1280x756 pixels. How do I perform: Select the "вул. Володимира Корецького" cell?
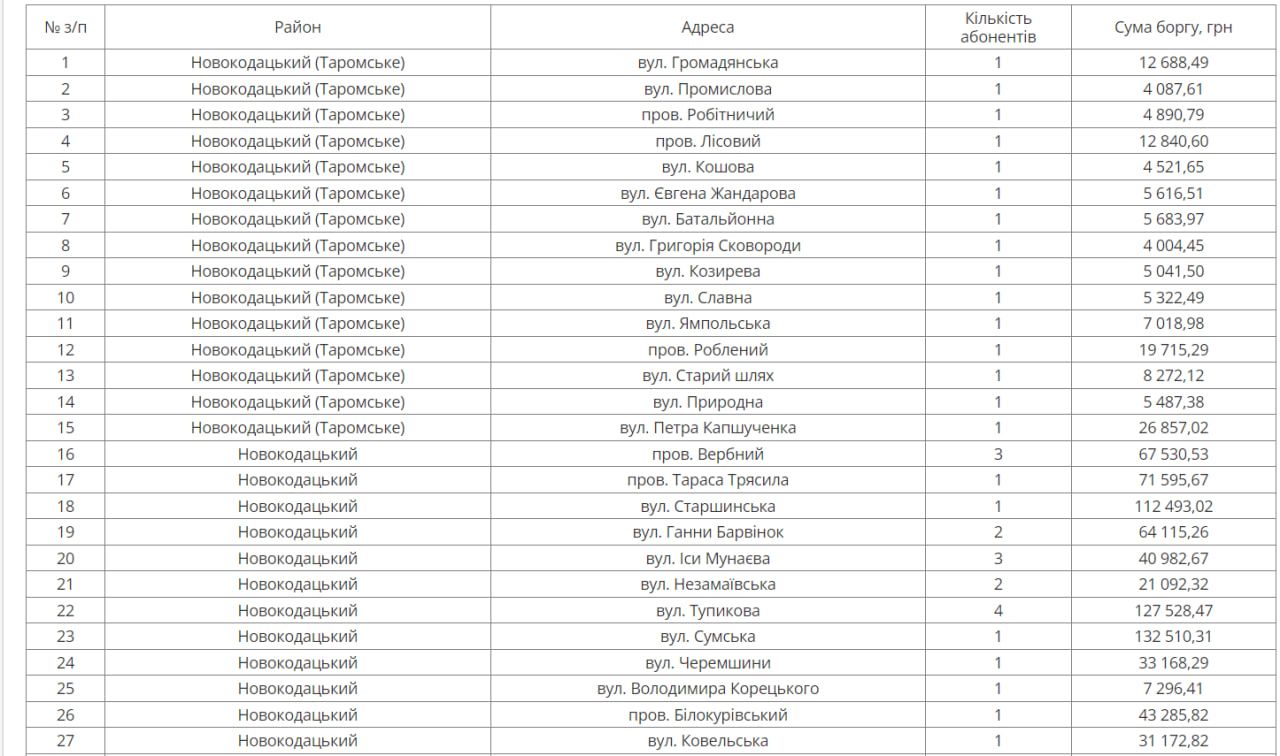point(707,689)
